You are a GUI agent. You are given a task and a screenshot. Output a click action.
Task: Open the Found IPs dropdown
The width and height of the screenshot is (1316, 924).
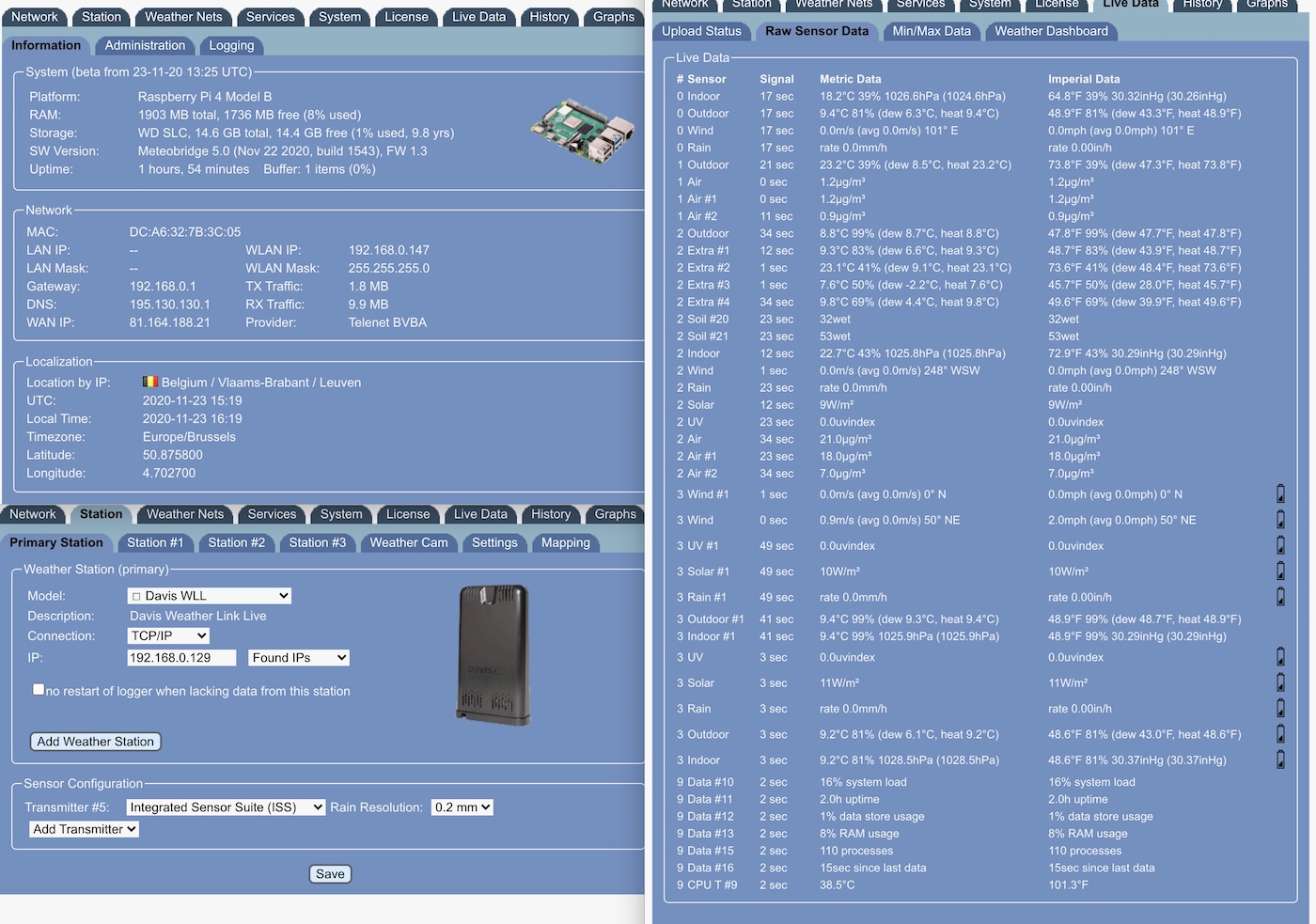[299, 658]
